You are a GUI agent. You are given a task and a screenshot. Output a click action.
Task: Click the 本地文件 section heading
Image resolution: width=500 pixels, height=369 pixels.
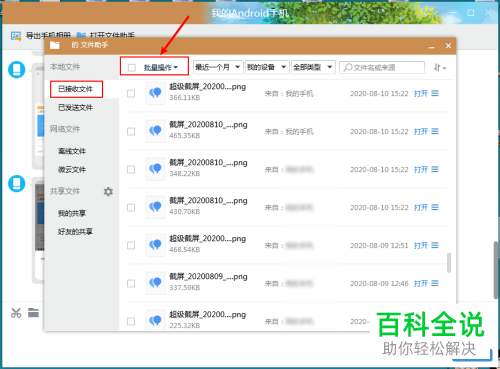[x=65, y=67]
